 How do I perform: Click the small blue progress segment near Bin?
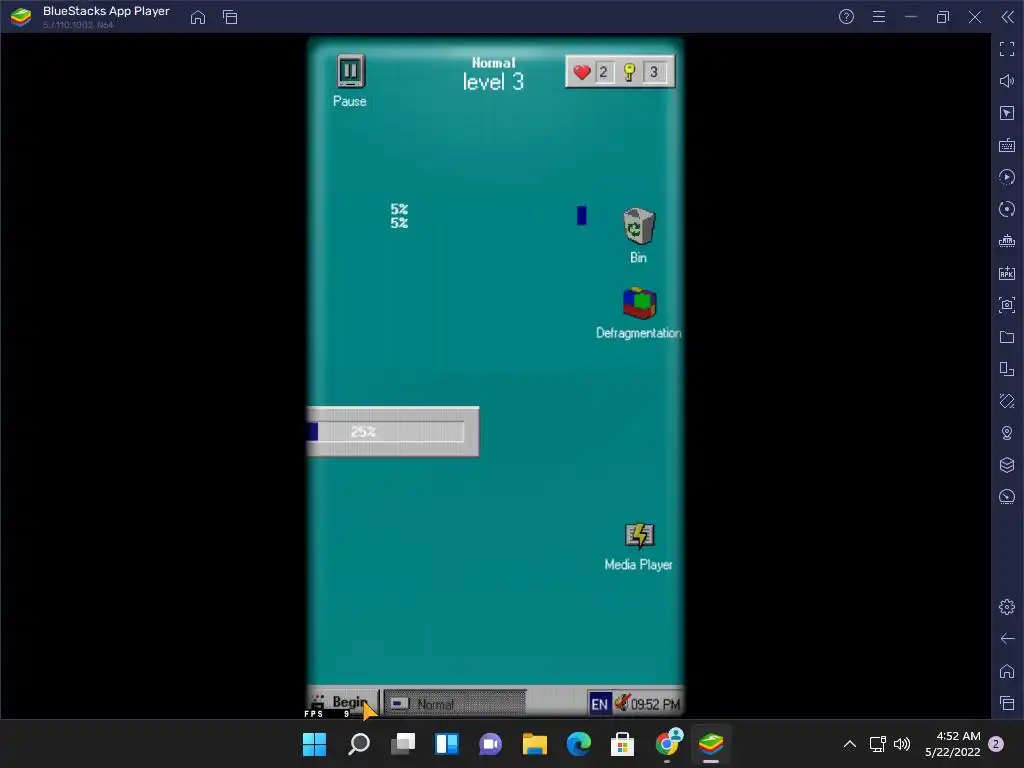[581, 216]
